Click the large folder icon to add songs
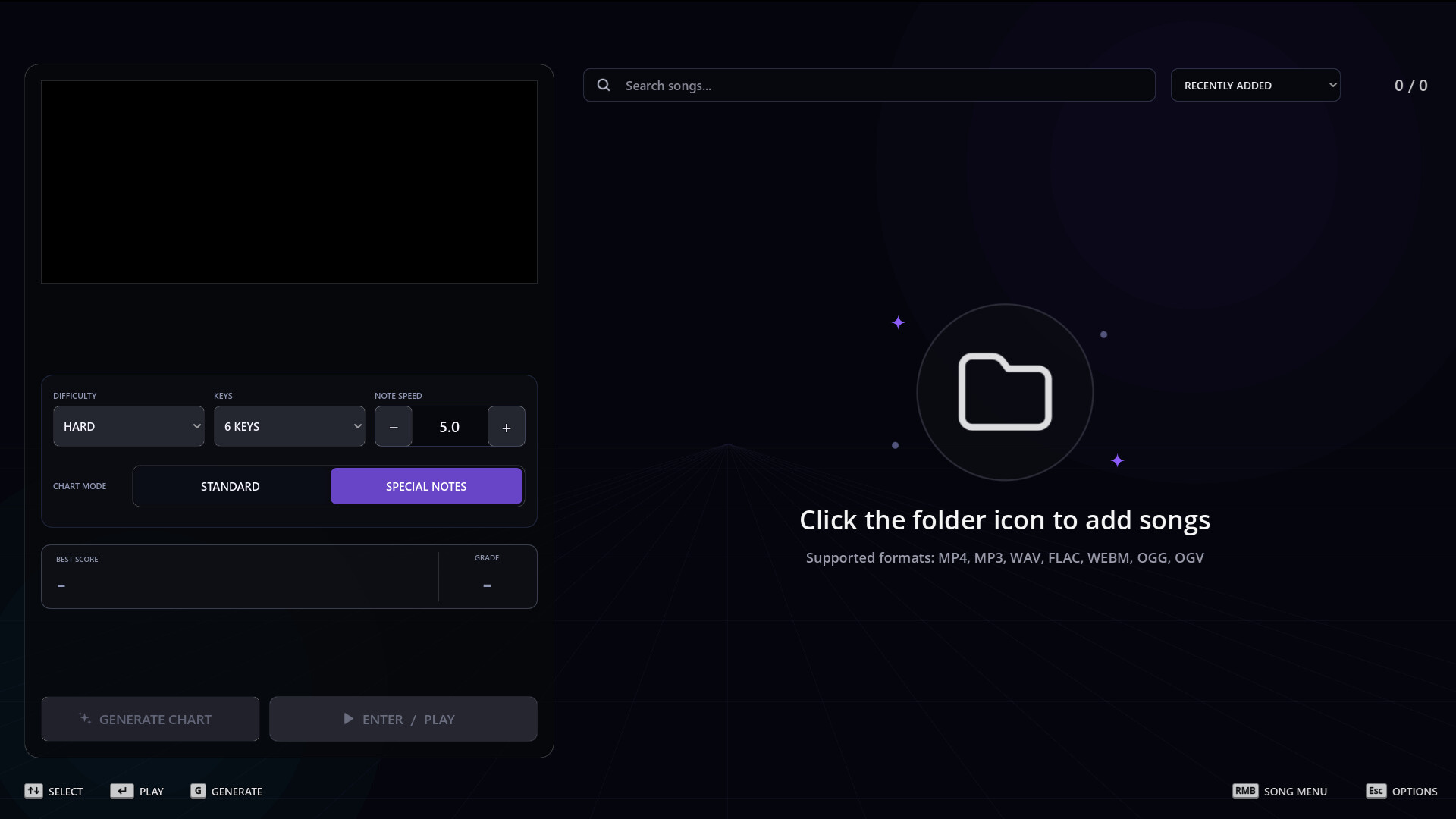Viewport: 1456px width, 819px height. click(x=1005, y=392)
